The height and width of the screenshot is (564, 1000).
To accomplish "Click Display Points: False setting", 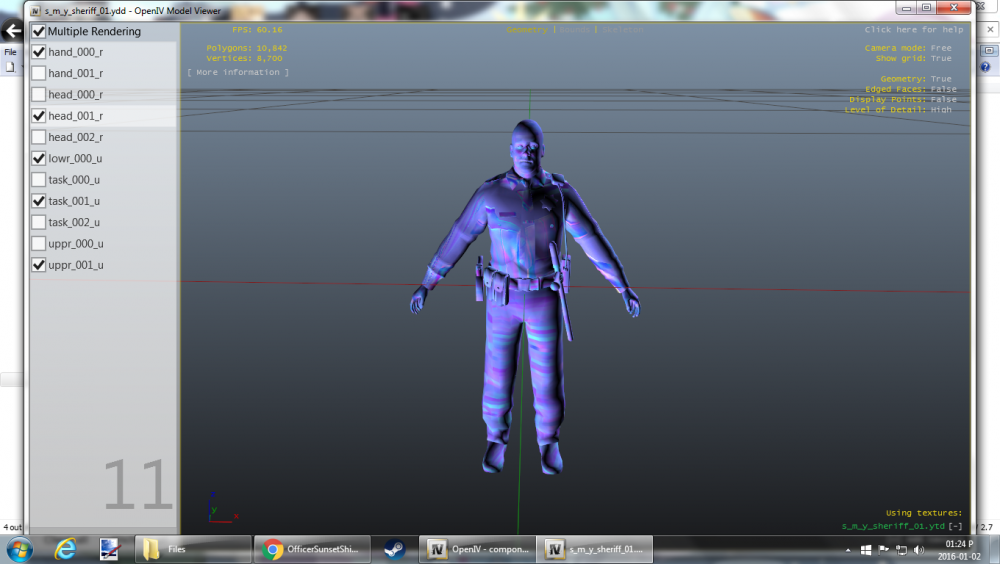I will click(903, 100).
